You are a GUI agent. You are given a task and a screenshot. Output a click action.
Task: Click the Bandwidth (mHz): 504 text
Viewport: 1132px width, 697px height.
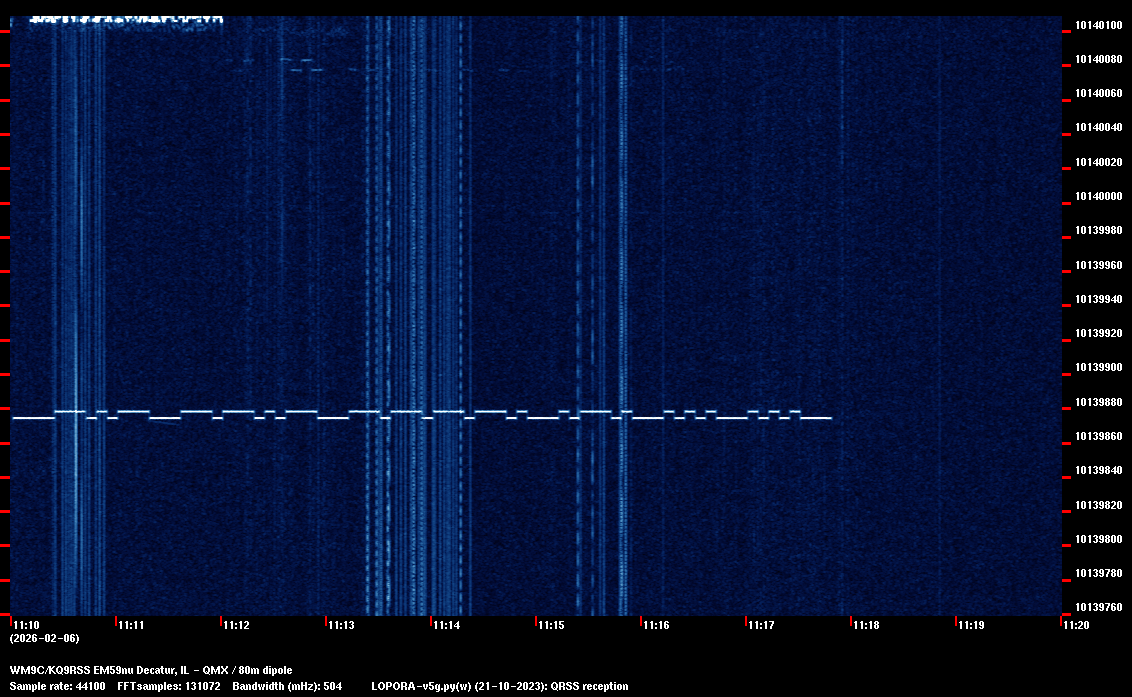(x=287, y=686)
